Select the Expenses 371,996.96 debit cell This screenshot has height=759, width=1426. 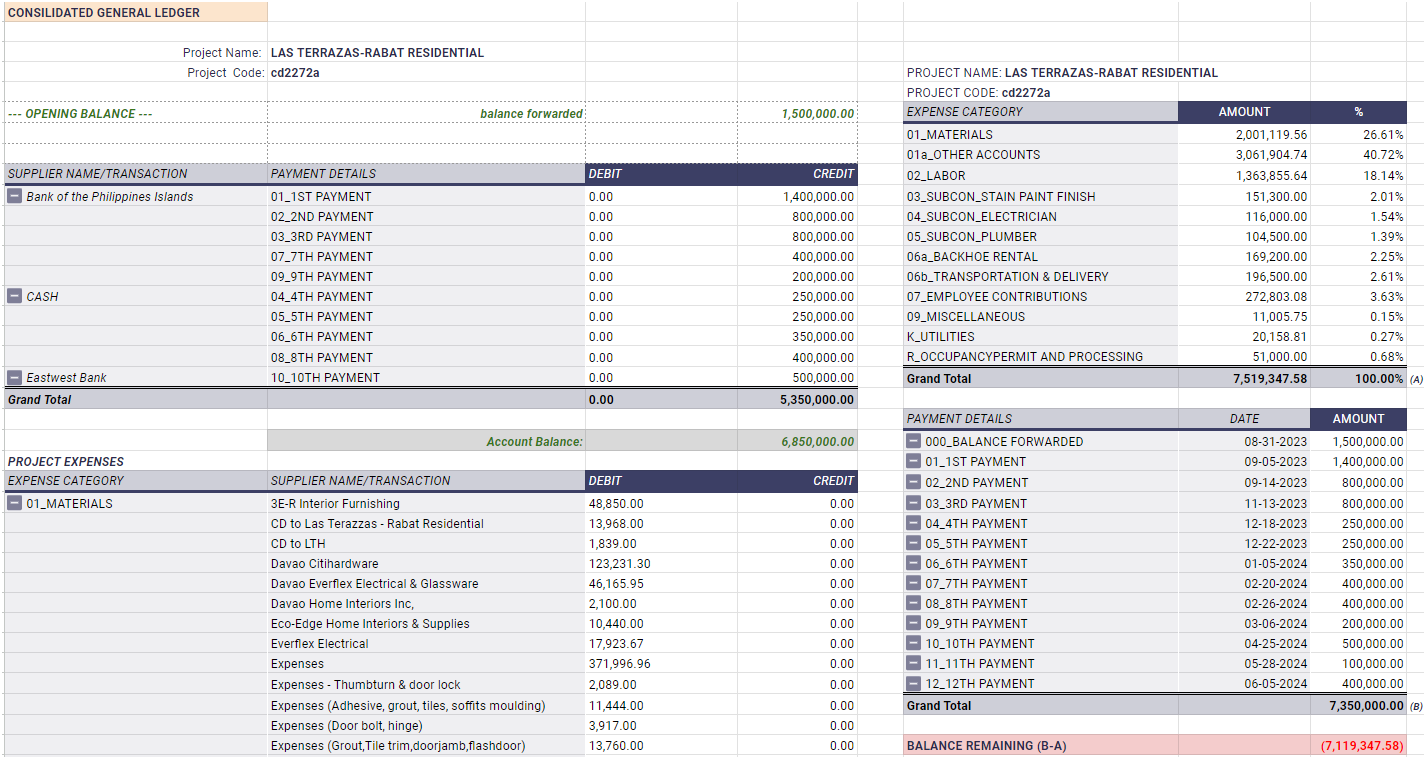tap(661, 664)
